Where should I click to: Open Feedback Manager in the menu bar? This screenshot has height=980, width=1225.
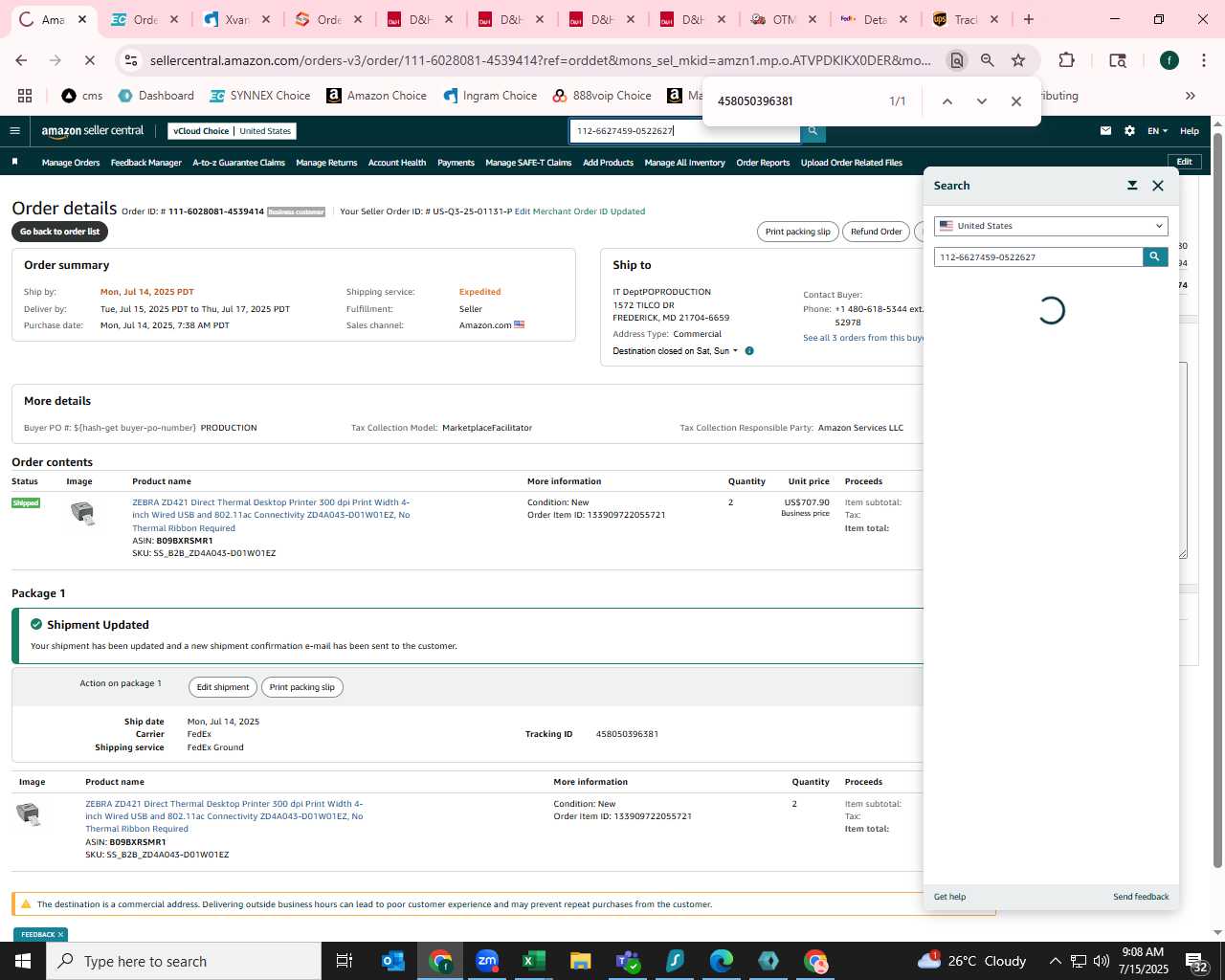[146, 163]
